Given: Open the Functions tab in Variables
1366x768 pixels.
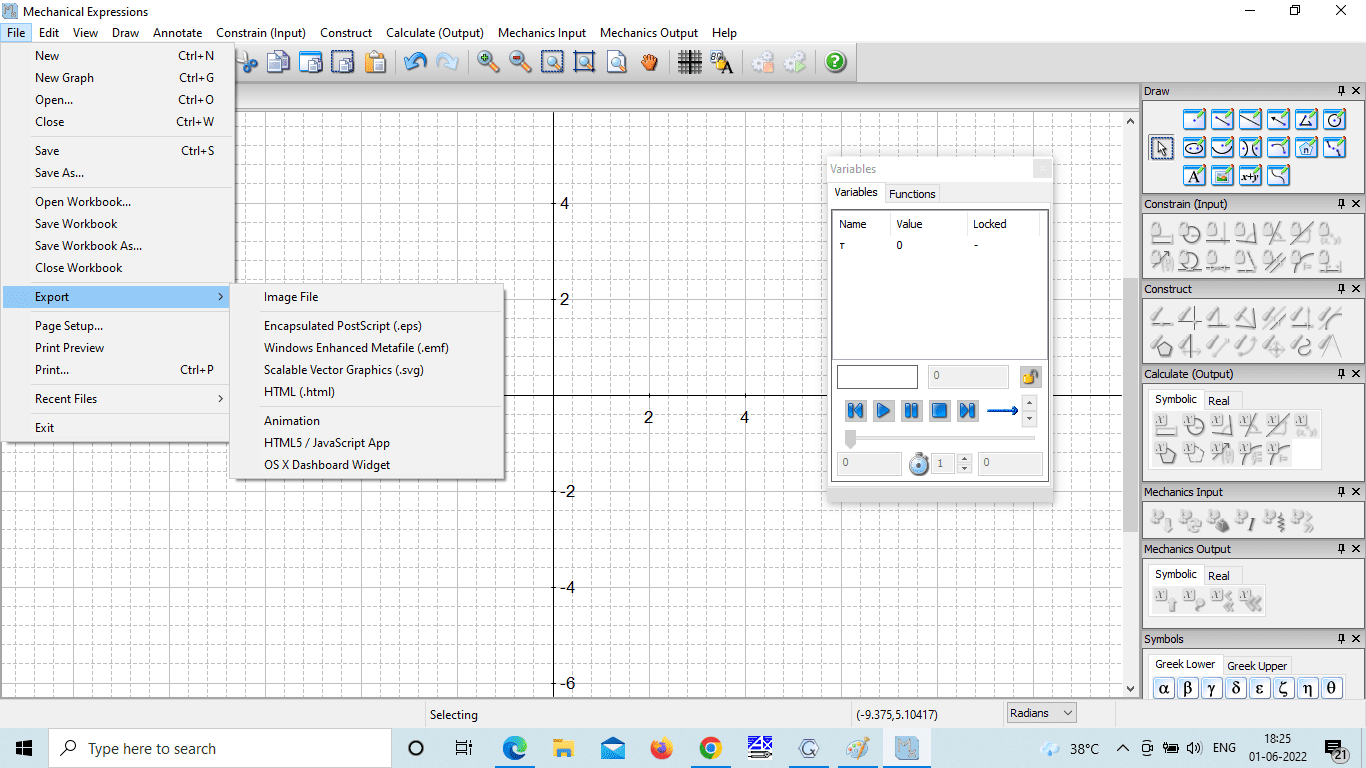Looking at the screenshot, I should 912,194.
